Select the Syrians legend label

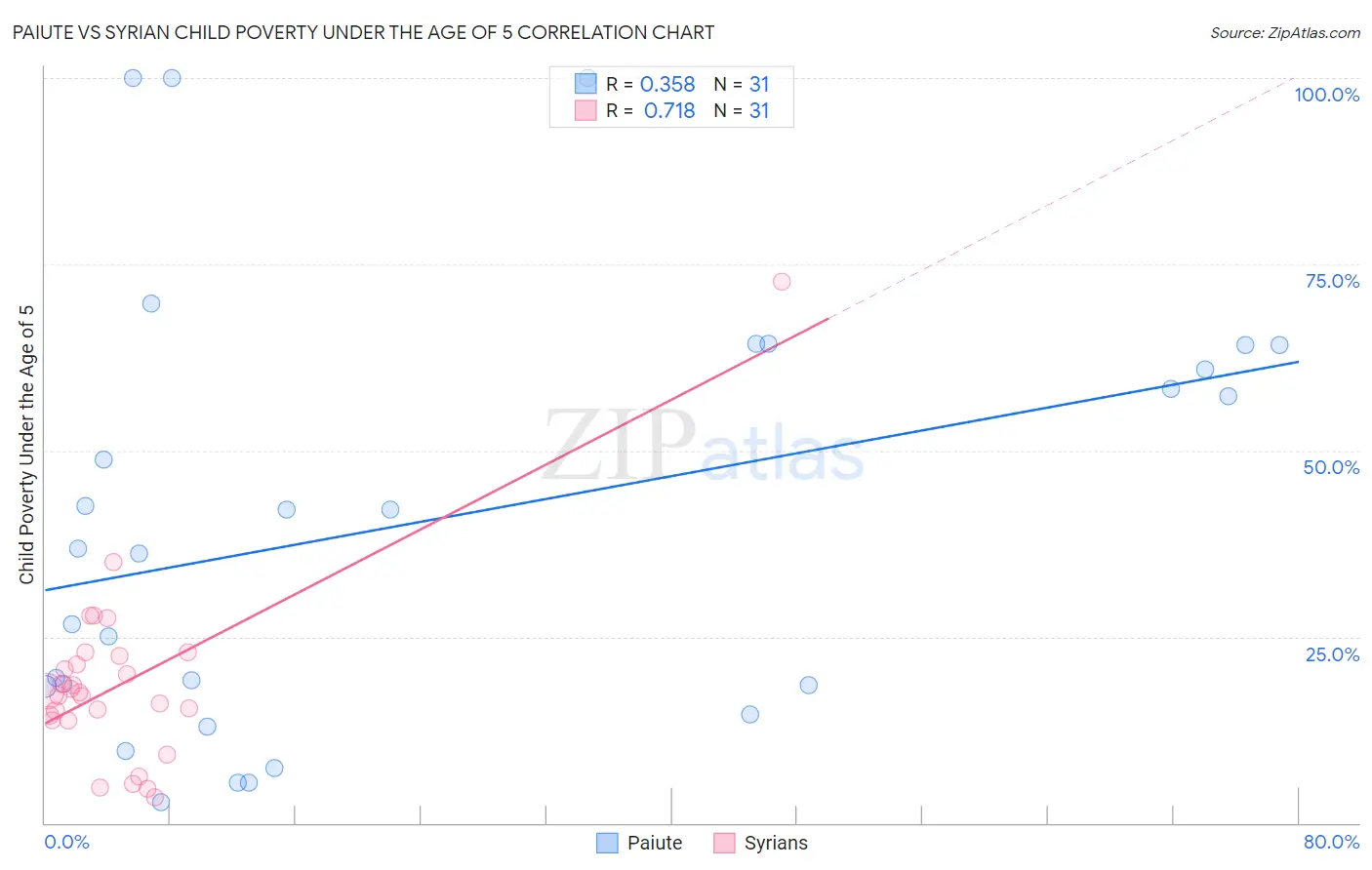(776, 843)
